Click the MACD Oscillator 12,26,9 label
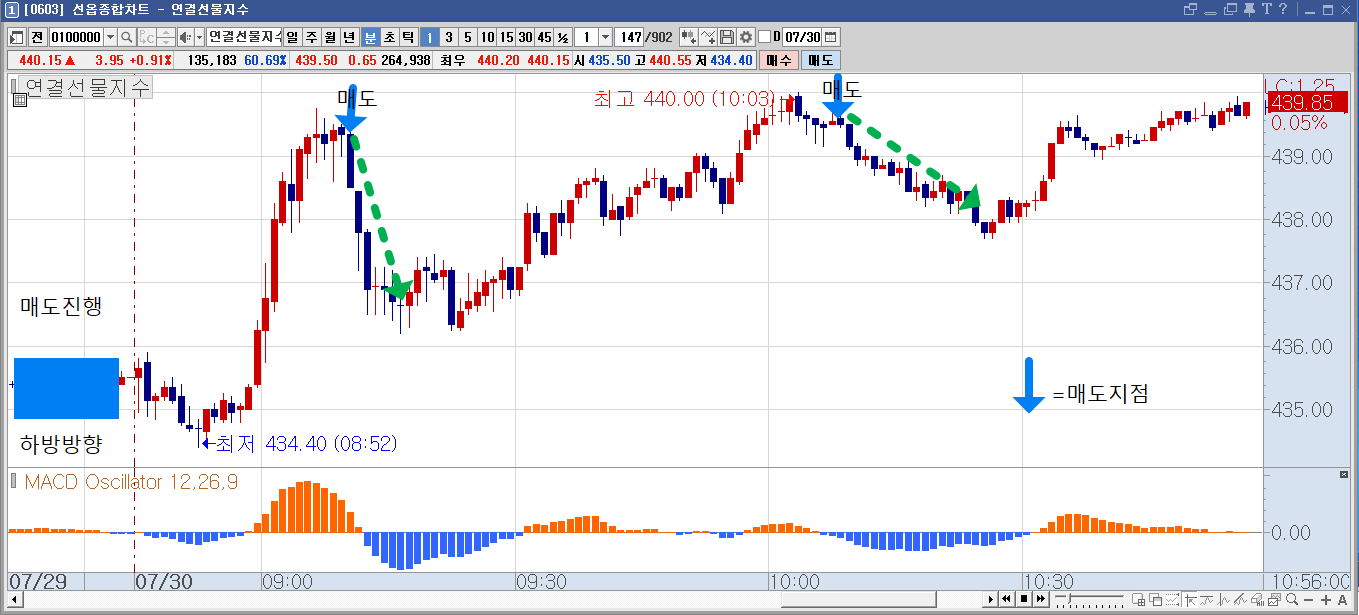Screen dimensions: 1359x615 tap(131, 482)
